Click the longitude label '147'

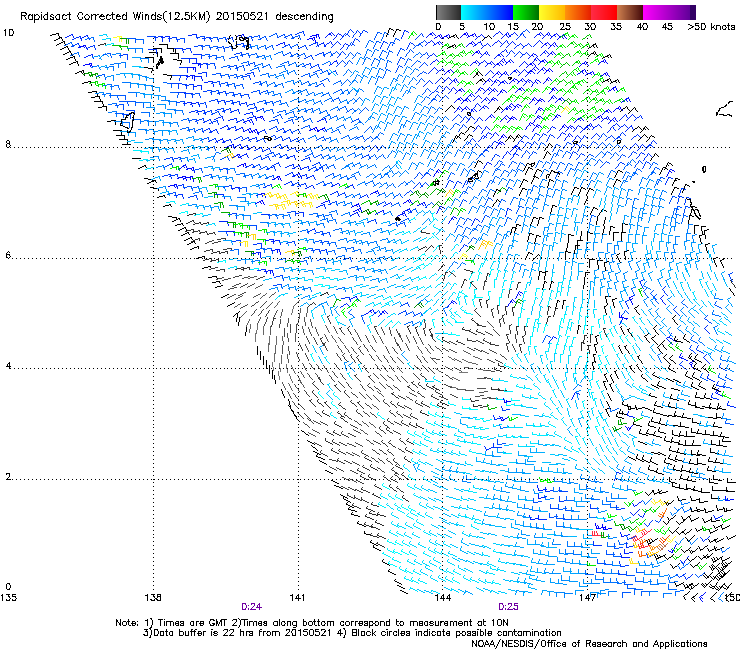587,598
